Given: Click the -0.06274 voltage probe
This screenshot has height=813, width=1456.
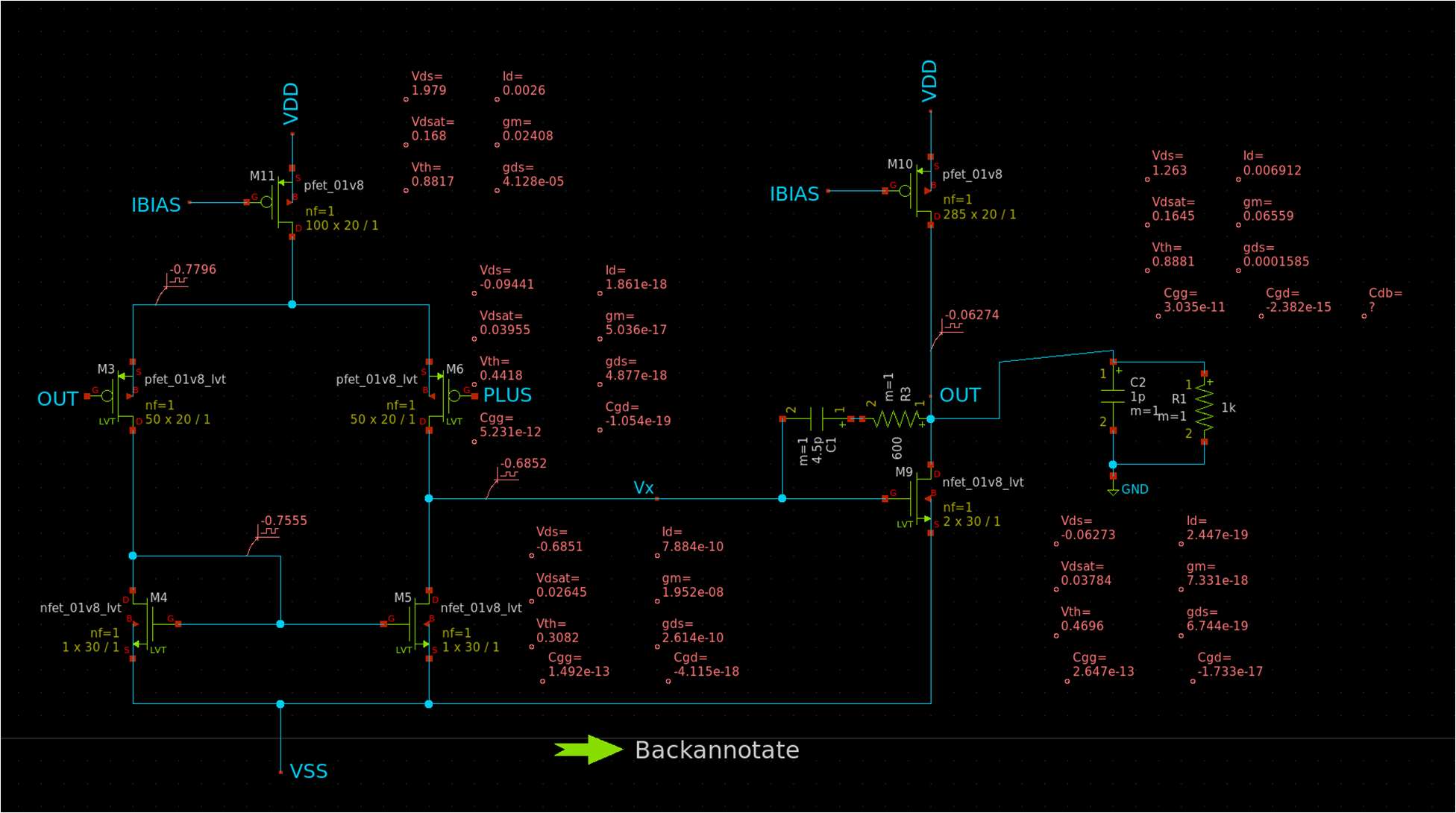Looking at the screenshot, I should click(x=972, y=315).
